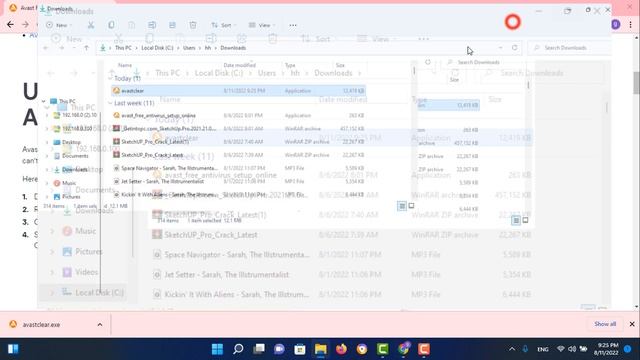Click the browser page vertical scrollbar
Screen dimensions: 640x360
(636, 82)
